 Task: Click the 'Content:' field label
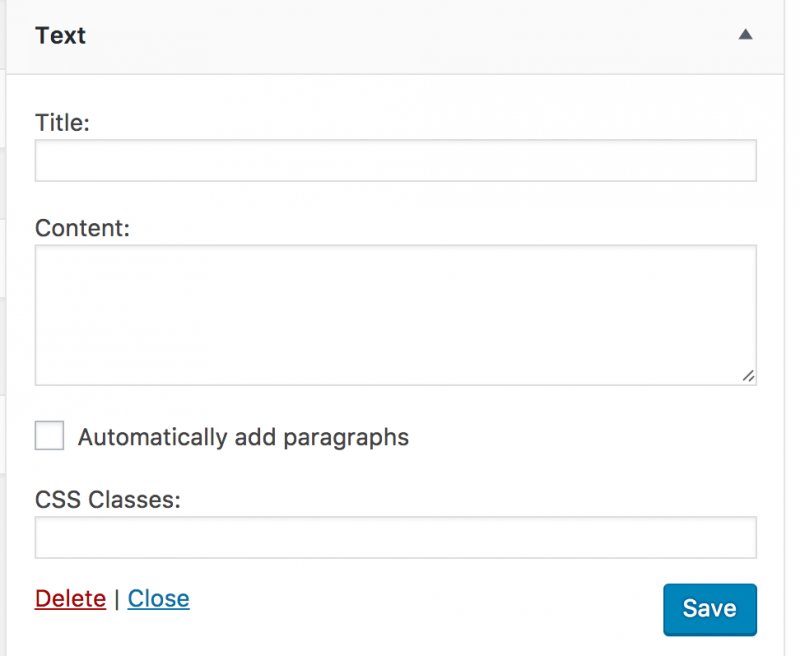point(82,228)
